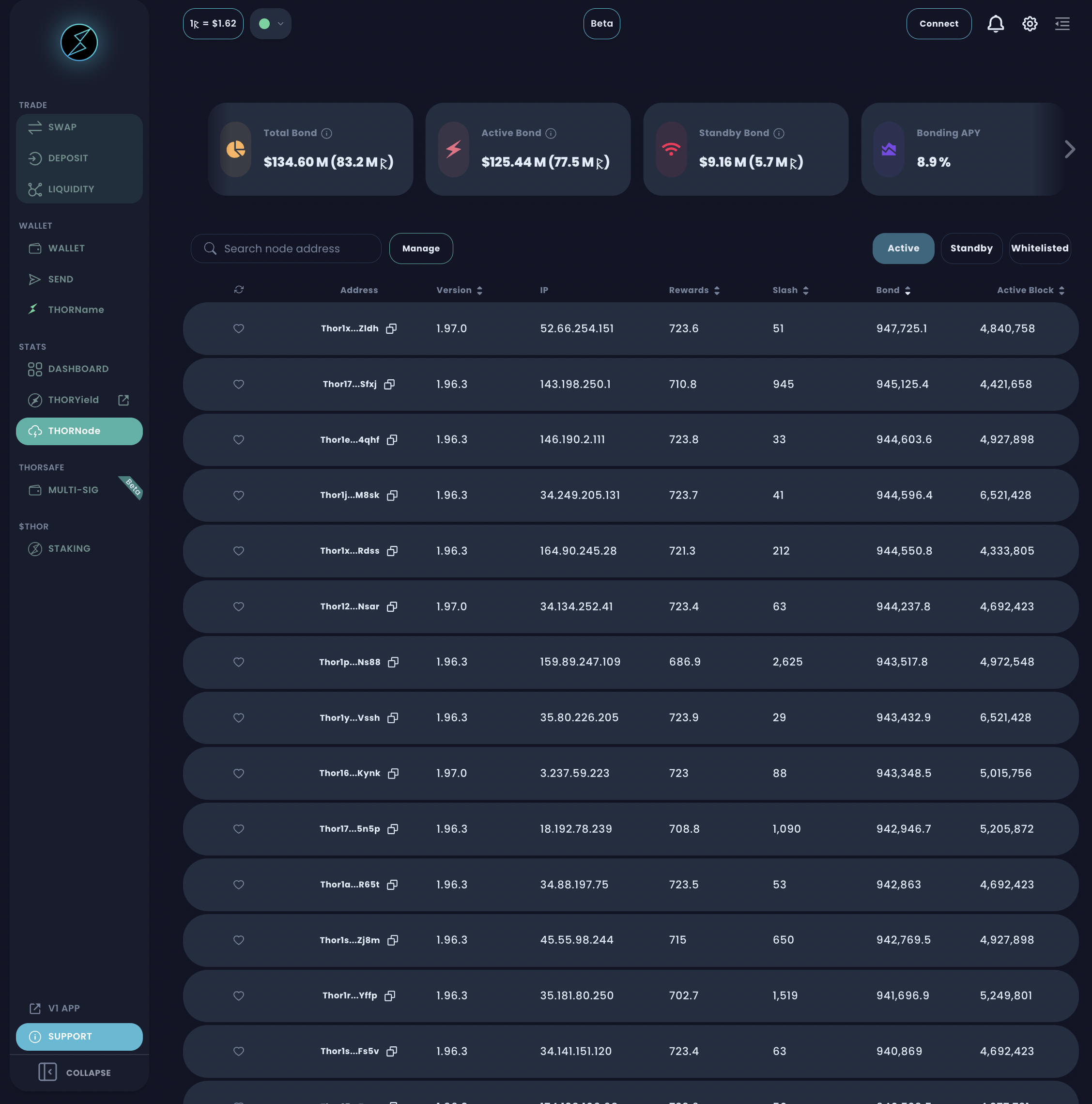
Task: Copy address Thor1s...Zj8m
Action: pyautogui.click(x=392, y=940)
